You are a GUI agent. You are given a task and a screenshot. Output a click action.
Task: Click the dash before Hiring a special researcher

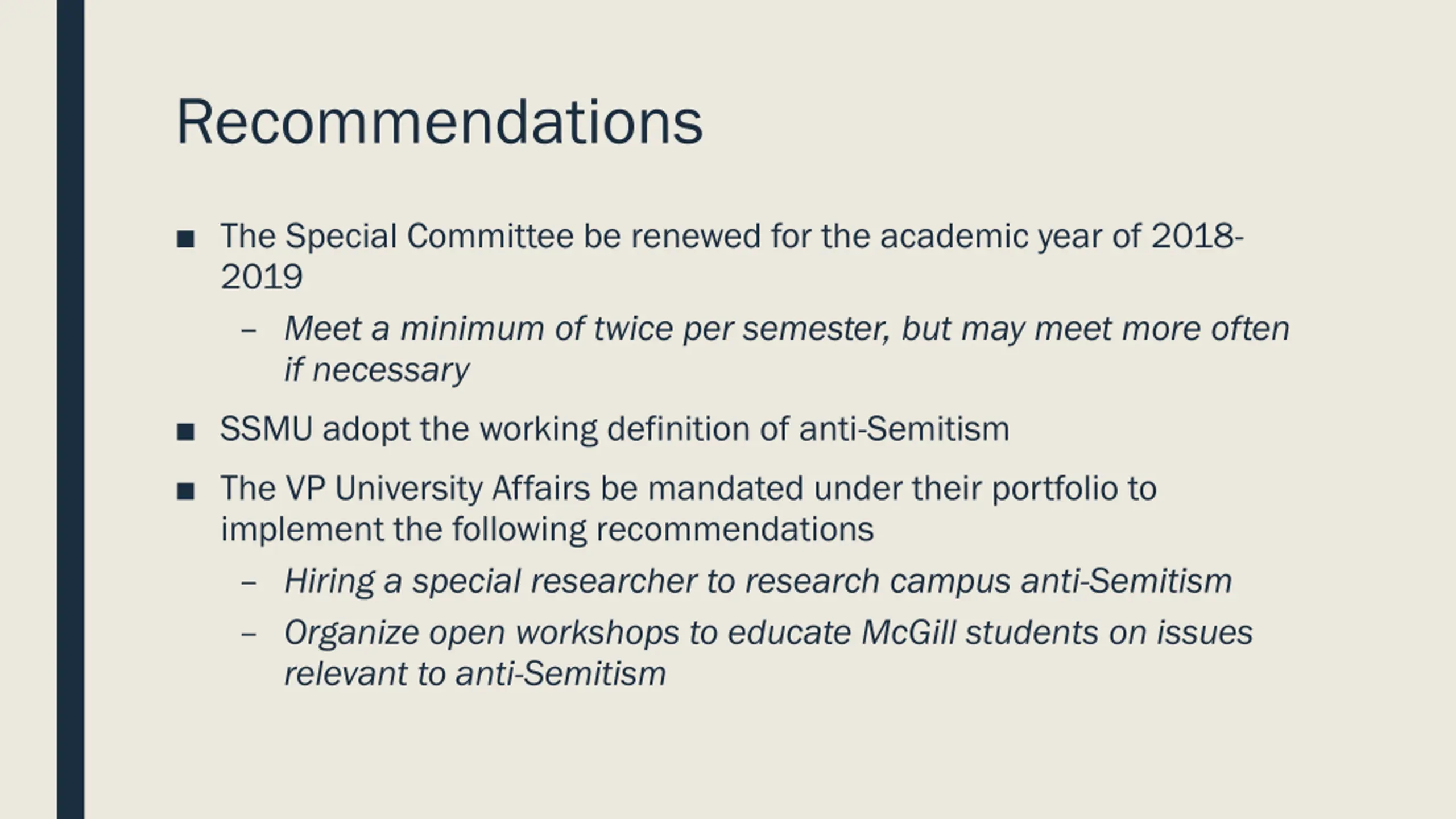[249, 583]
